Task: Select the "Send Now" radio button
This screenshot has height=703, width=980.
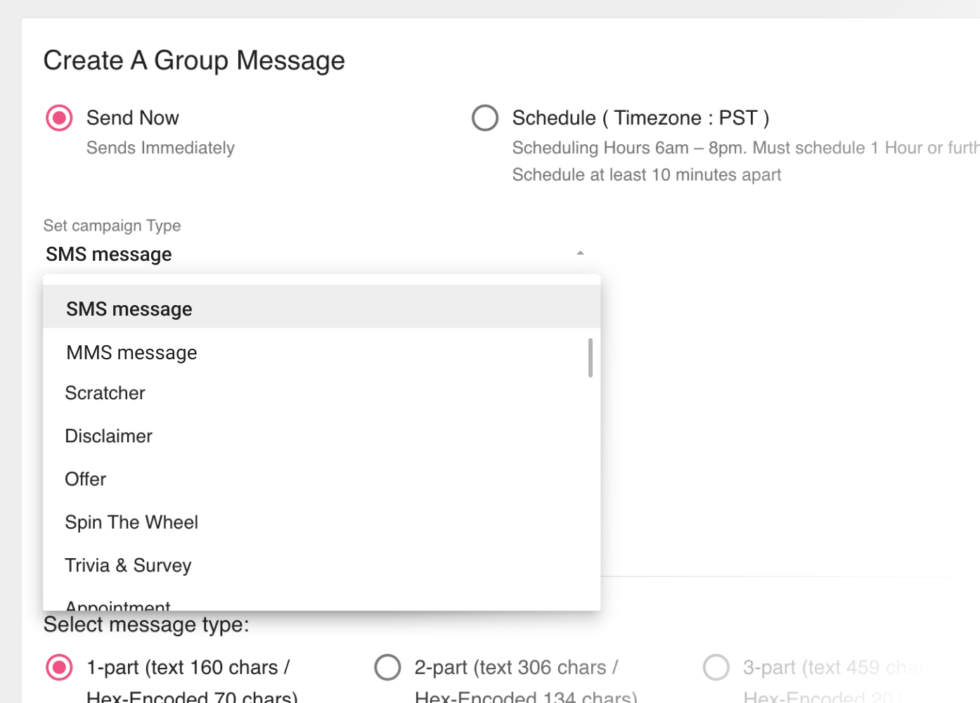Action: [x=59, y=117]
